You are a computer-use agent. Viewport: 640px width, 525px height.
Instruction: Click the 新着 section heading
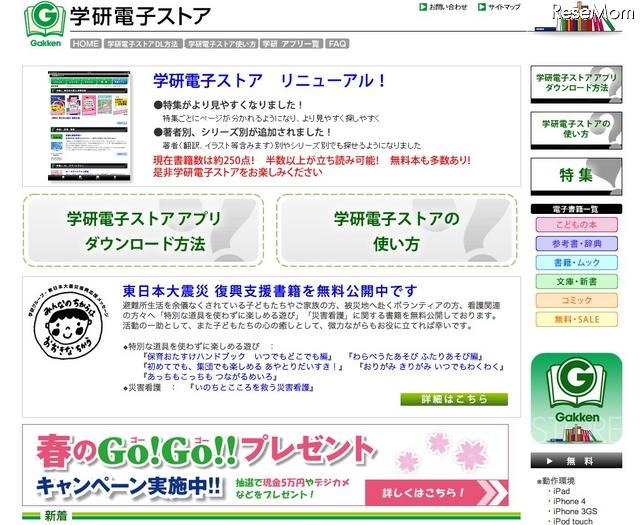56,516
